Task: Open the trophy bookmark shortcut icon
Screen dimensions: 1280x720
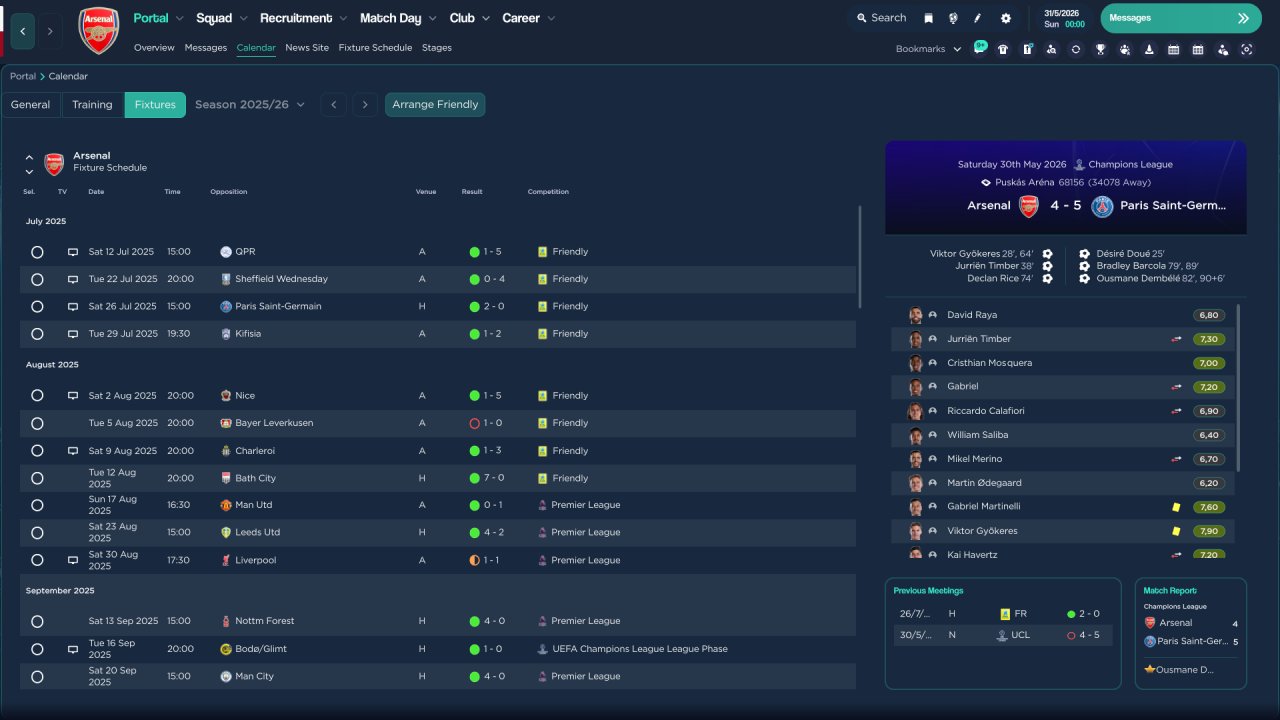Action: [x=1100, y=49]
